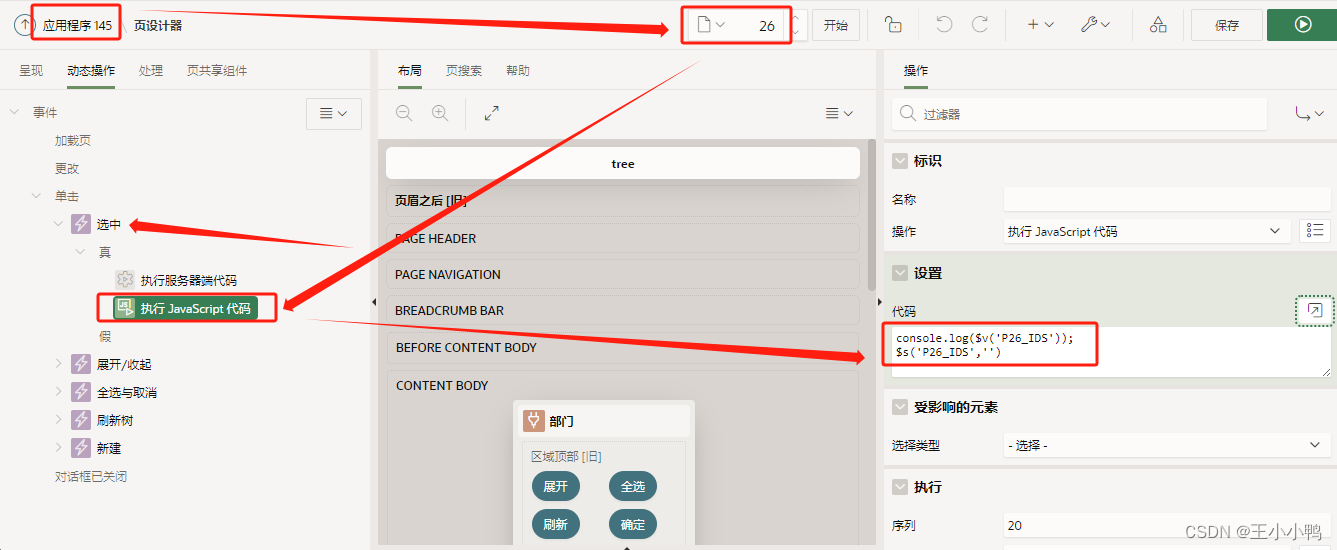Click the undo arrow icon
The width and height of the screenshot is (1337, 550).
944,25
